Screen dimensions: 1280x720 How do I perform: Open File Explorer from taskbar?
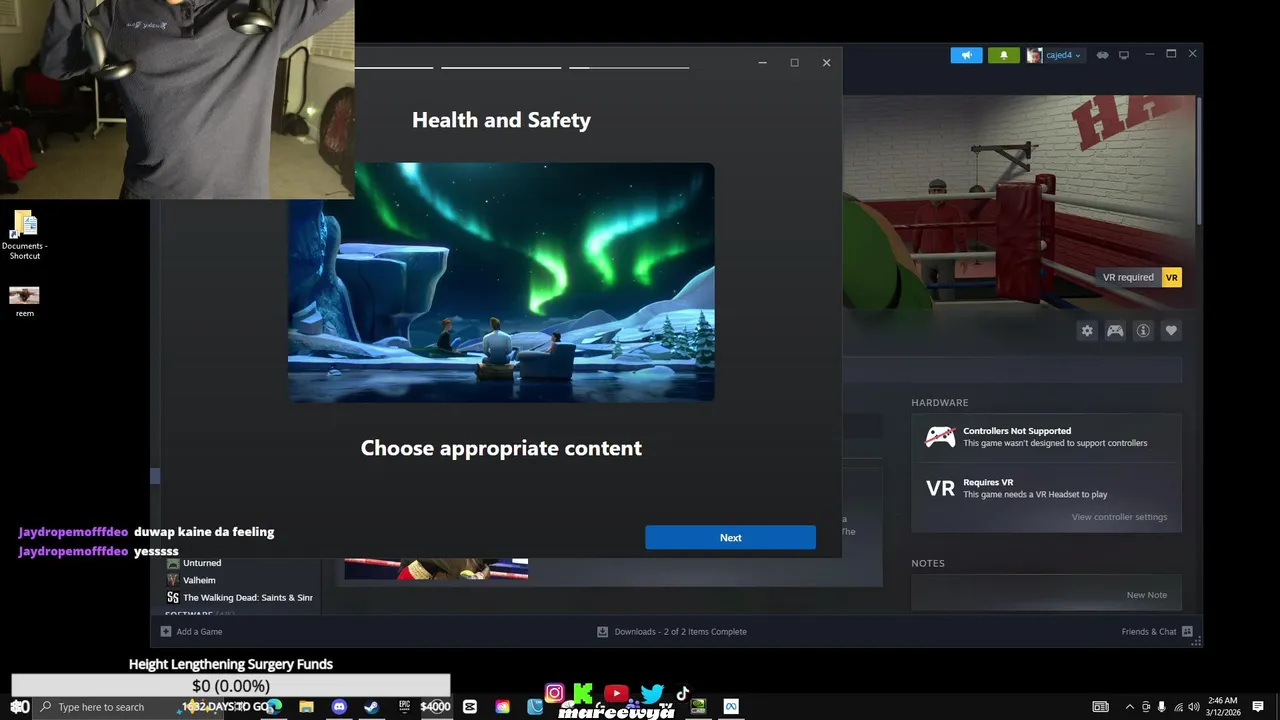click(307, 707)
